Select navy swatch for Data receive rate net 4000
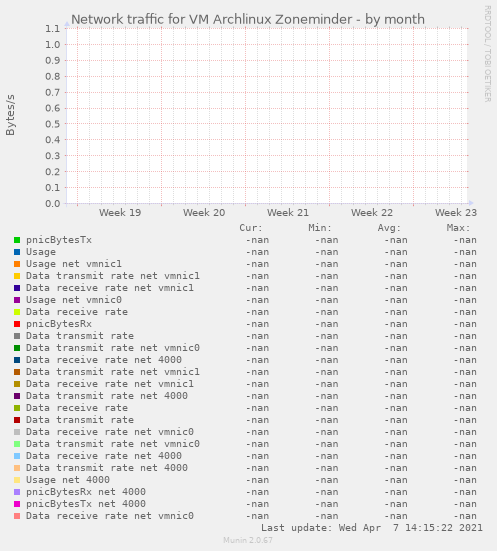 point(17,360)
